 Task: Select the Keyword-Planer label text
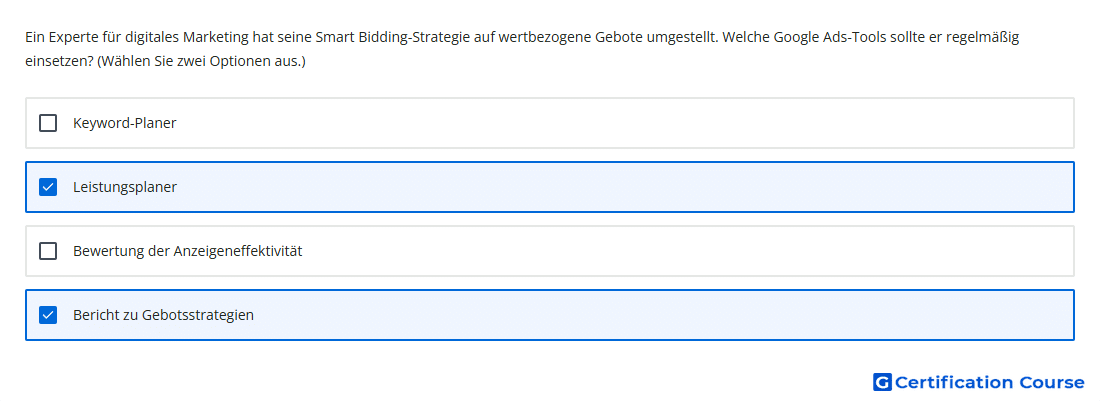(x=124, y=123)
